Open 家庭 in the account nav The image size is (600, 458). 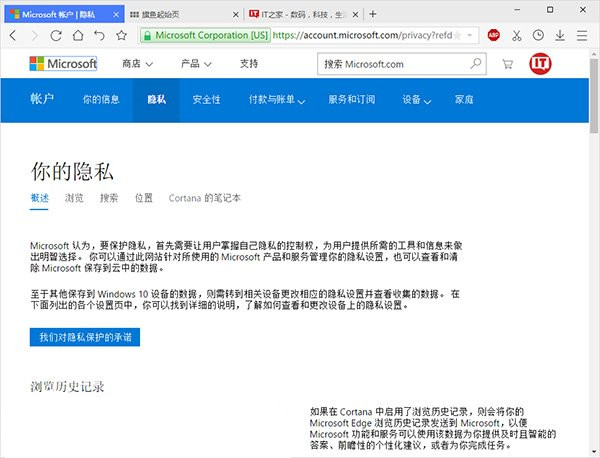pyautogui.click(x=464, y=99)
